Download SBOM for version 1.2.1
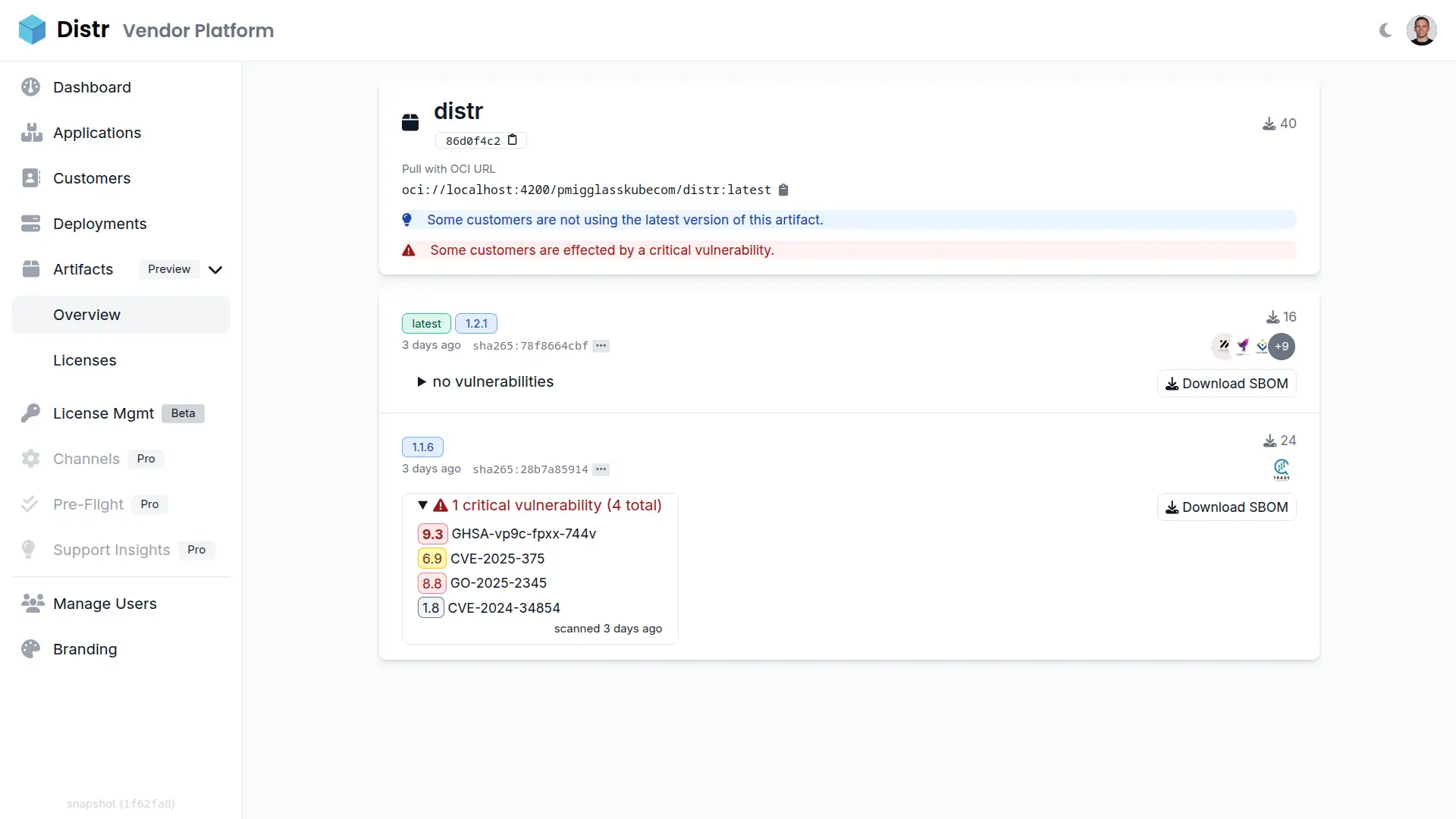 [1226, 384]
